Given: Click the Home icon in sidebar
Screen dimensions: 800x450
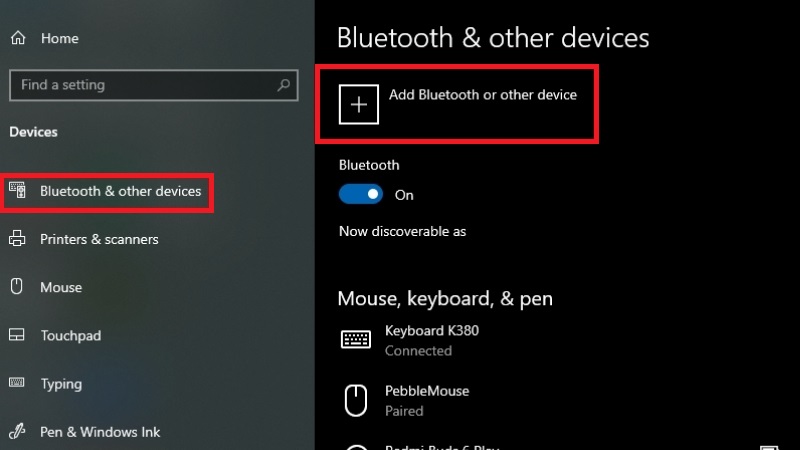Looking at the screenshot, I should click(x=17, y=38).
